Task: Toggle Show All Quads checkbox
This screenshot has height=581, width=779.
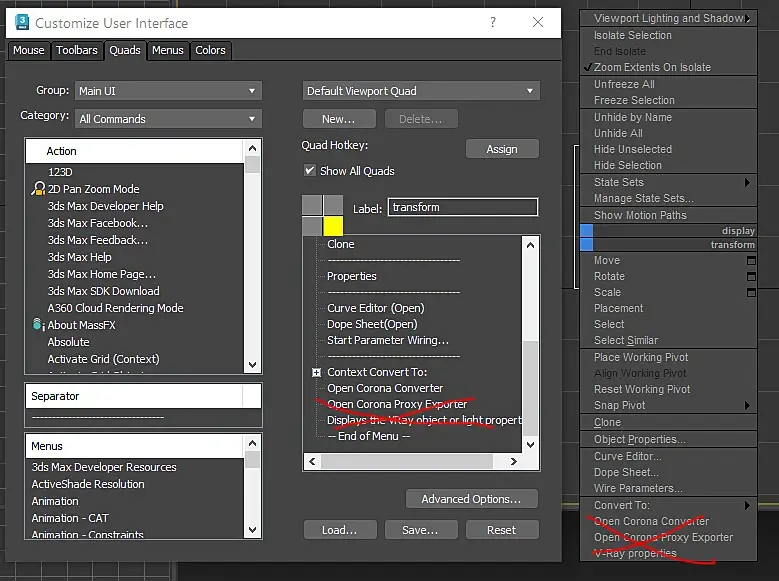Action: [310, 170]
